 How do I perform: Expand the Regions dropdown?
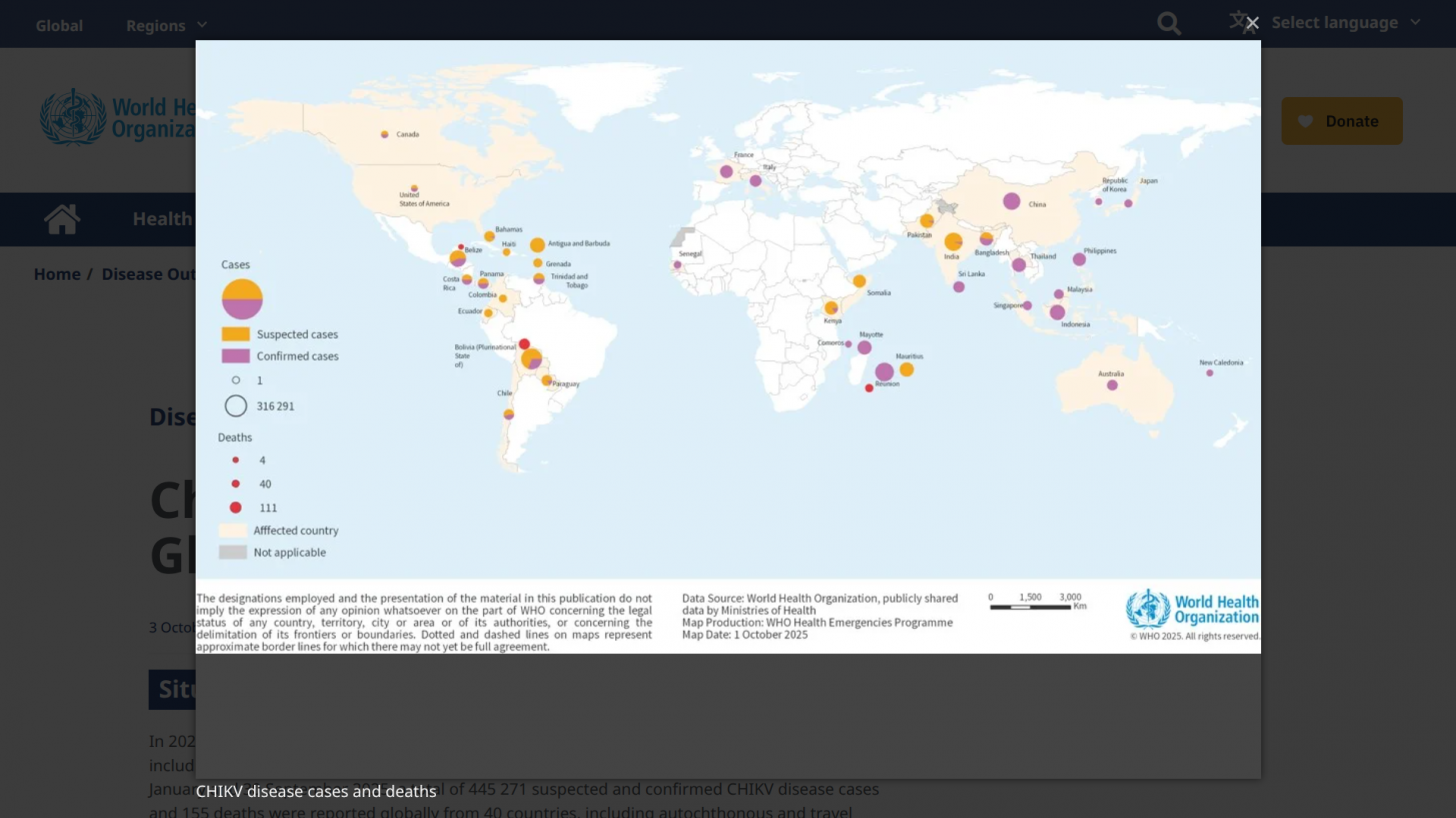(x=166, y=25)
